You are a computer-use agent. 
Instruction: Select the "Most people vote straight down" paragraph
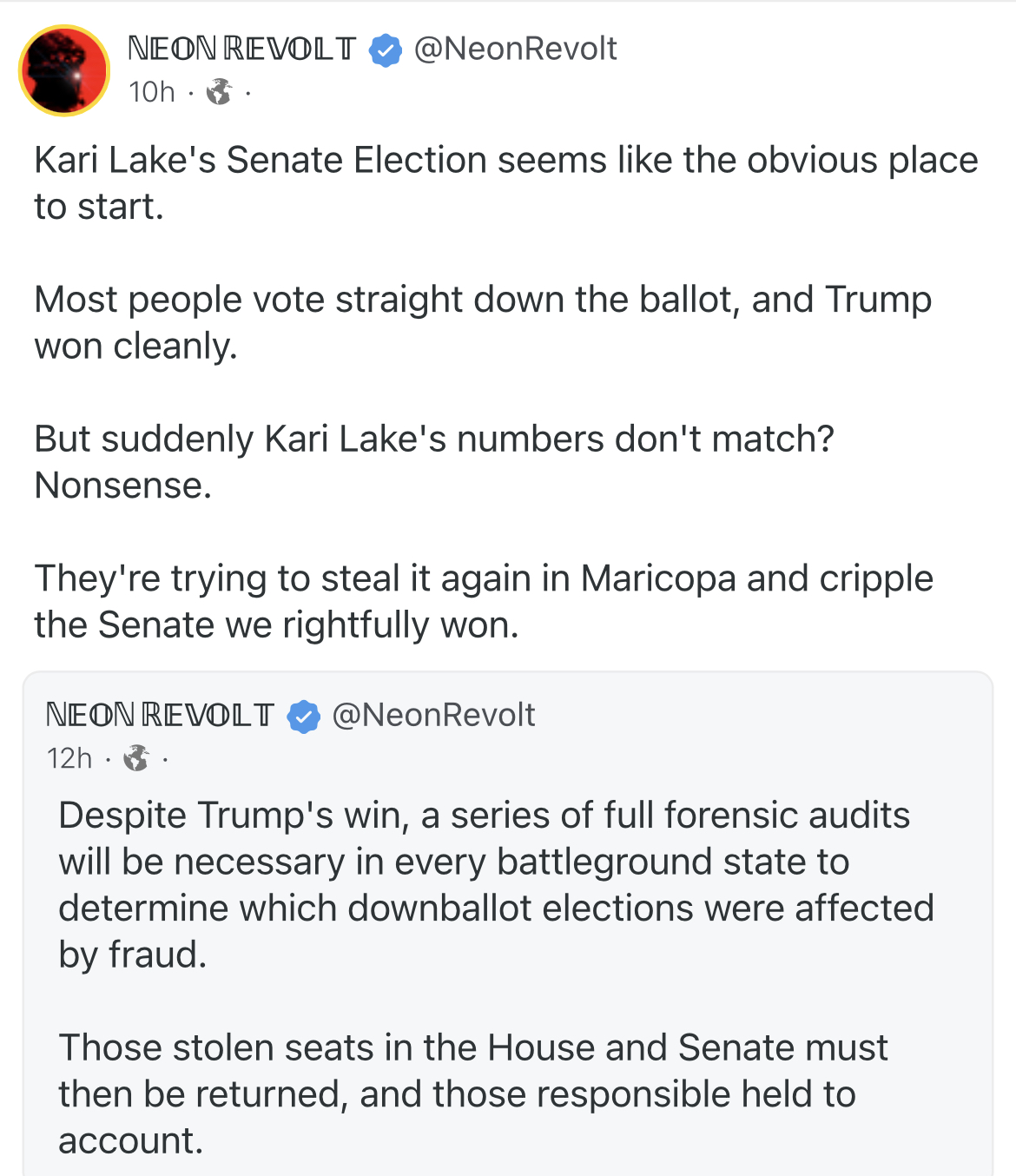coord(482,322)
